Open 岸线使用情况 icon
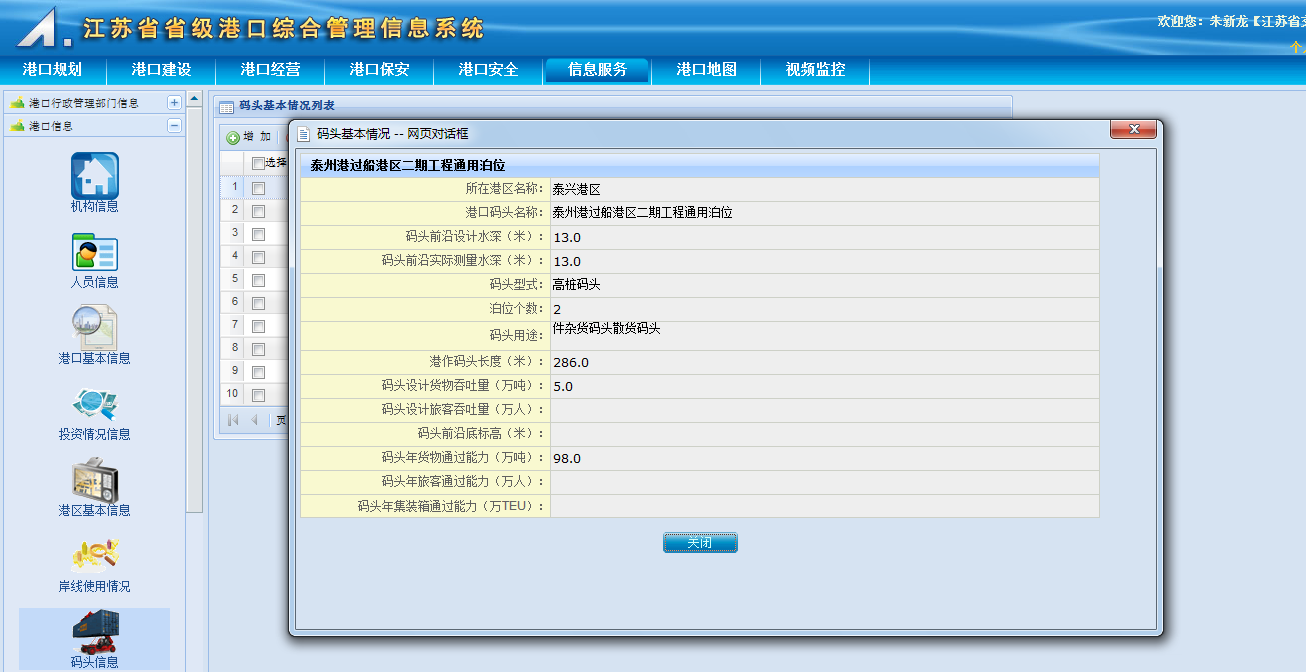Viewport: 1306px width, 672px height. coord(95,555)
